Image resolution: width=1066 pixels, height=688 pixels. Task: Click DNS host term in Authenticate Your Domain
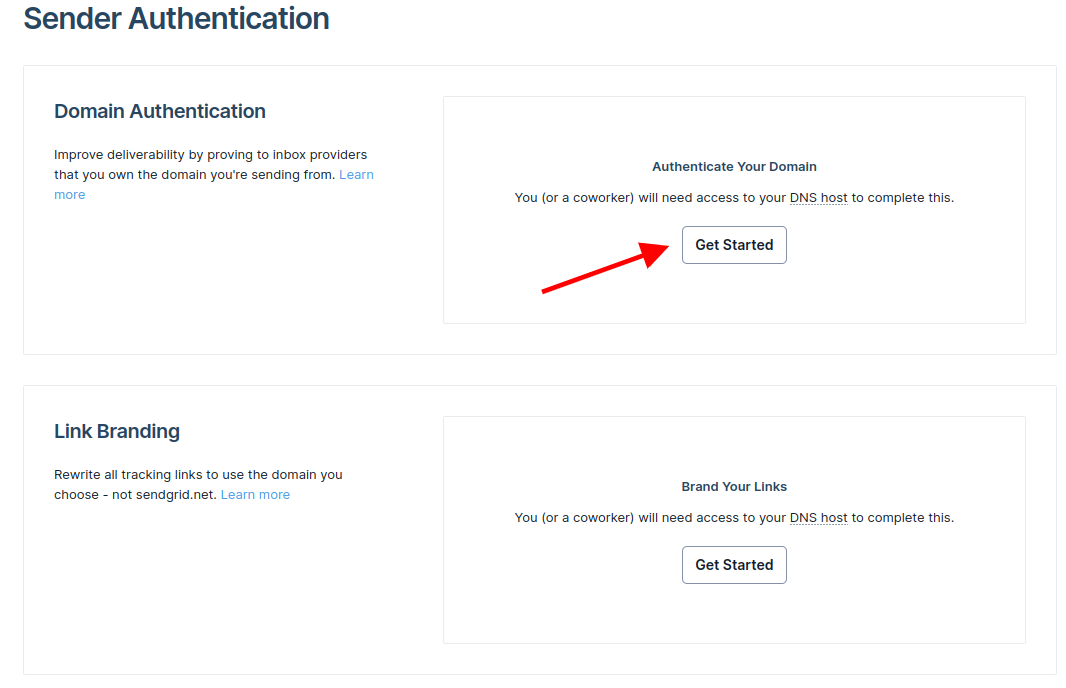pyautogui.click(x=818, y=198)
